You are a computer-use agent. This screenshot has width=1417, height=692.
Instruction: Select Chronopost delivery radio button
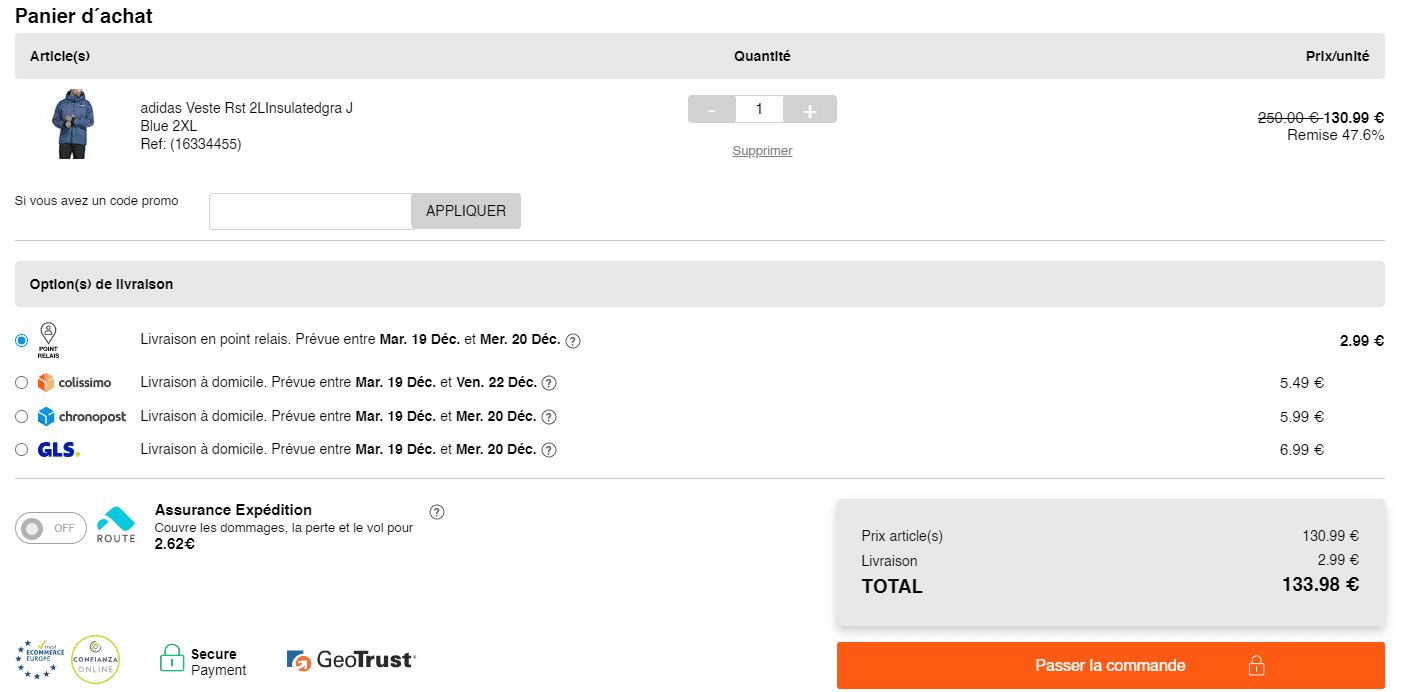pos(22,417)
